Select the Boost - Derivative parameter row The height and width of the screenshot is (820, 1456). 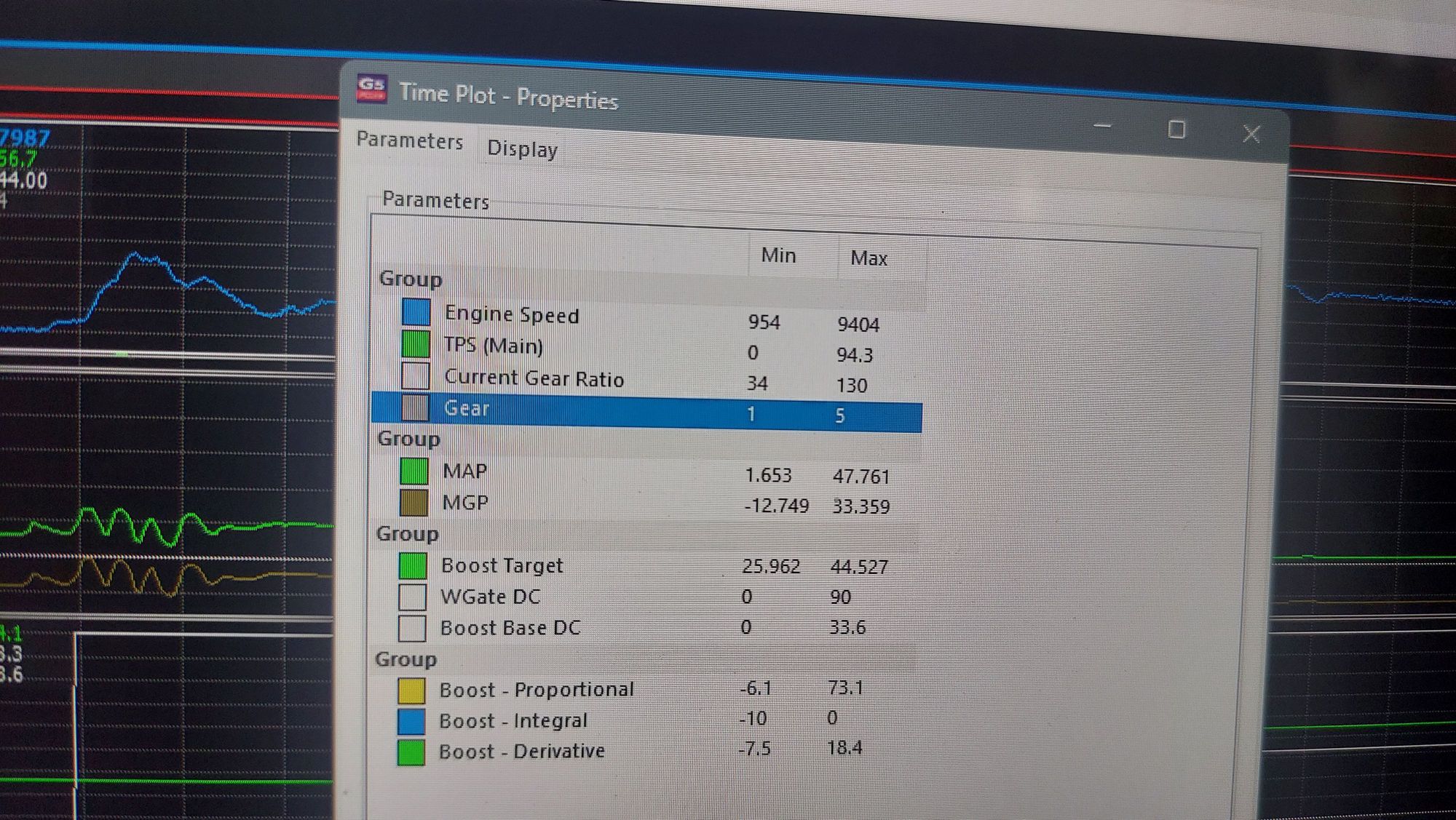point(521,751)
